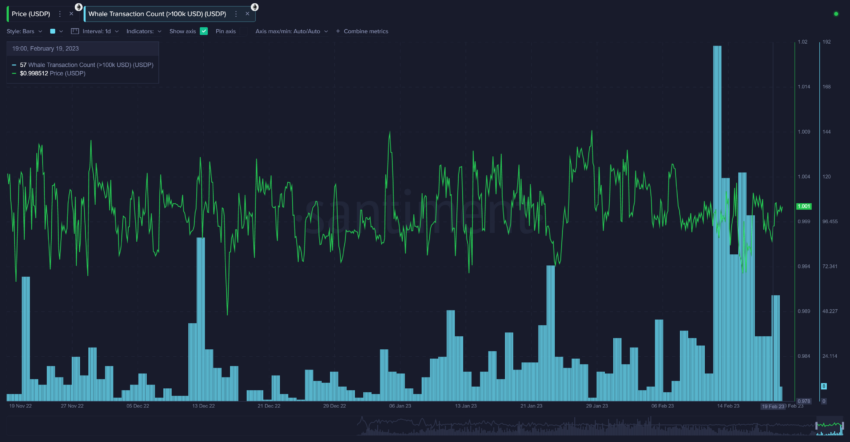Image resolution: width=850 pixels, height=442 pixels.
Task: Click the 19 Nov 22 date label
Action: (21, 406)
